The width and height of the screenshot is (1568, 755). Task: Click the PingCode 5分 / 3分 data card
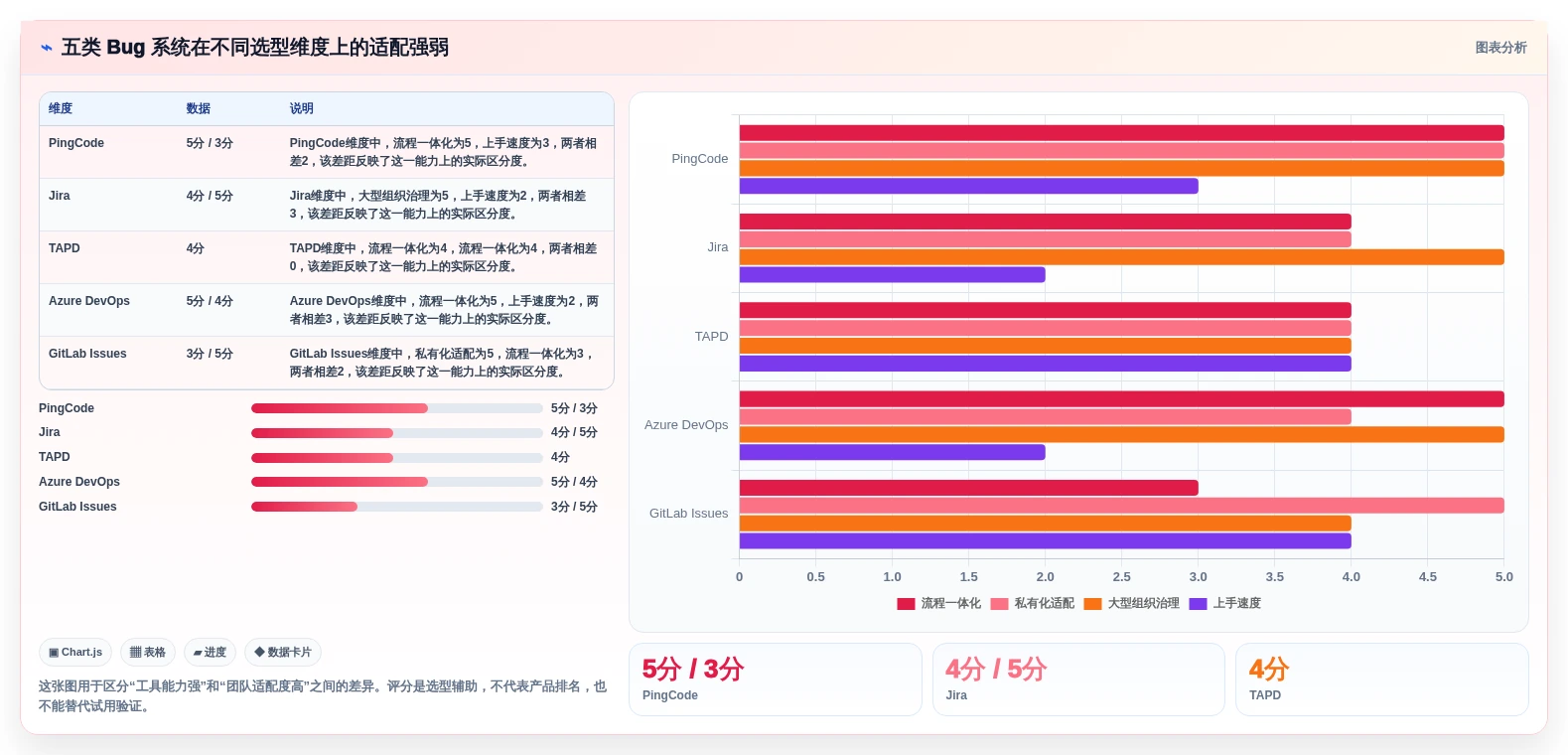[776, 679]
